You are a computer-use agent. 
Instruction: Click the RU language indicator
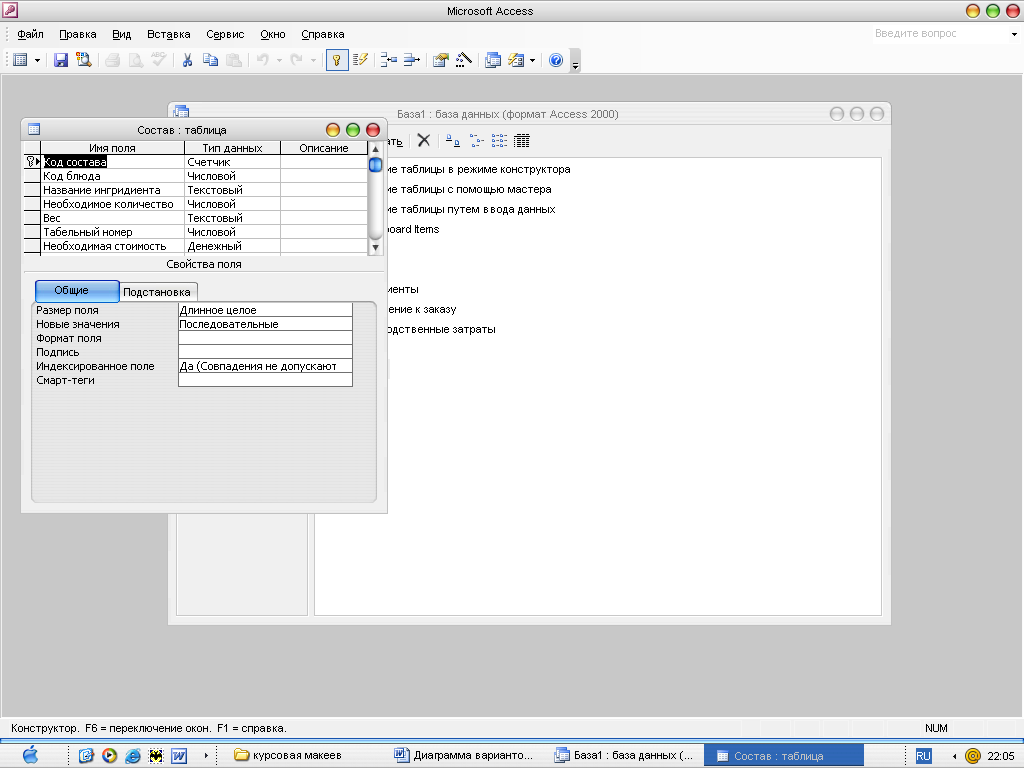tap(923, 756)
